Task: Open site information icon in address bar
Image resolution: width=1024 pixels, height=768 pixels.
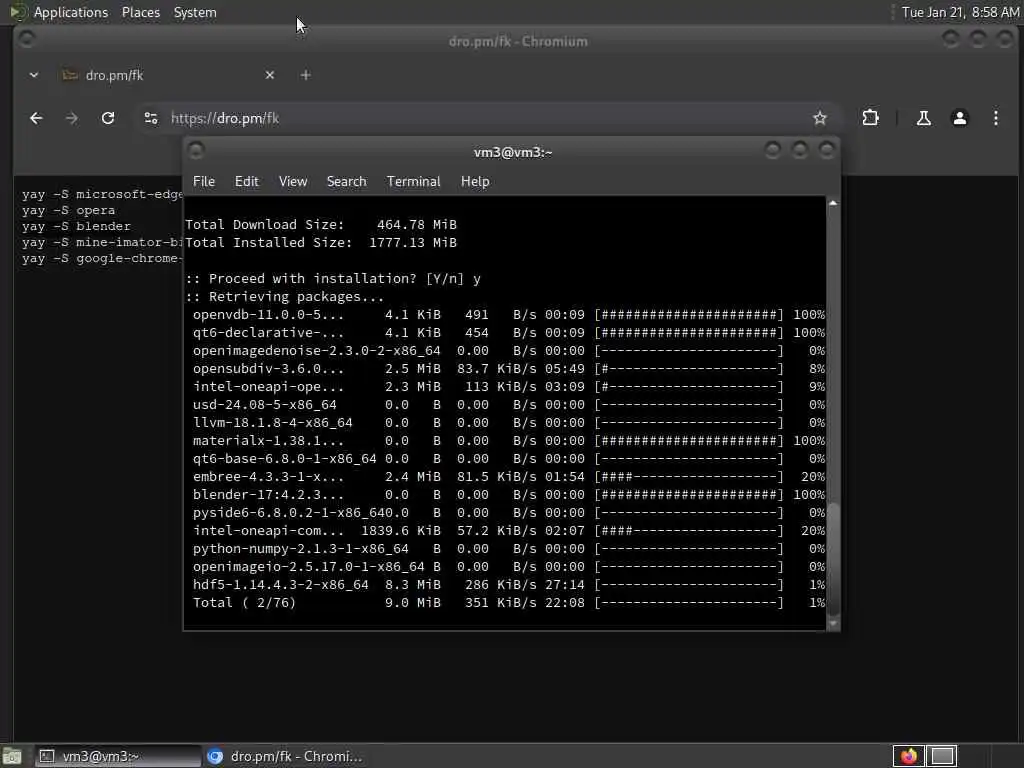Action: click(x=151, y=118)
